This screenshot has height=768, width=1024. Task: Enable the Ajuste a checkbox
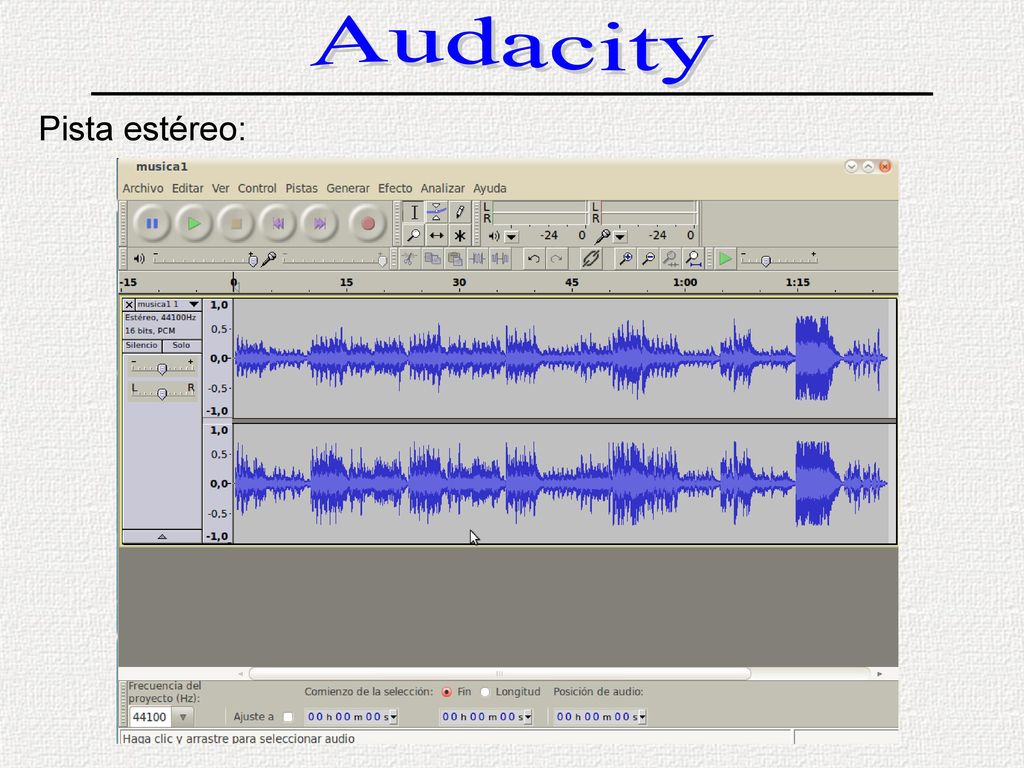point(288,716)
